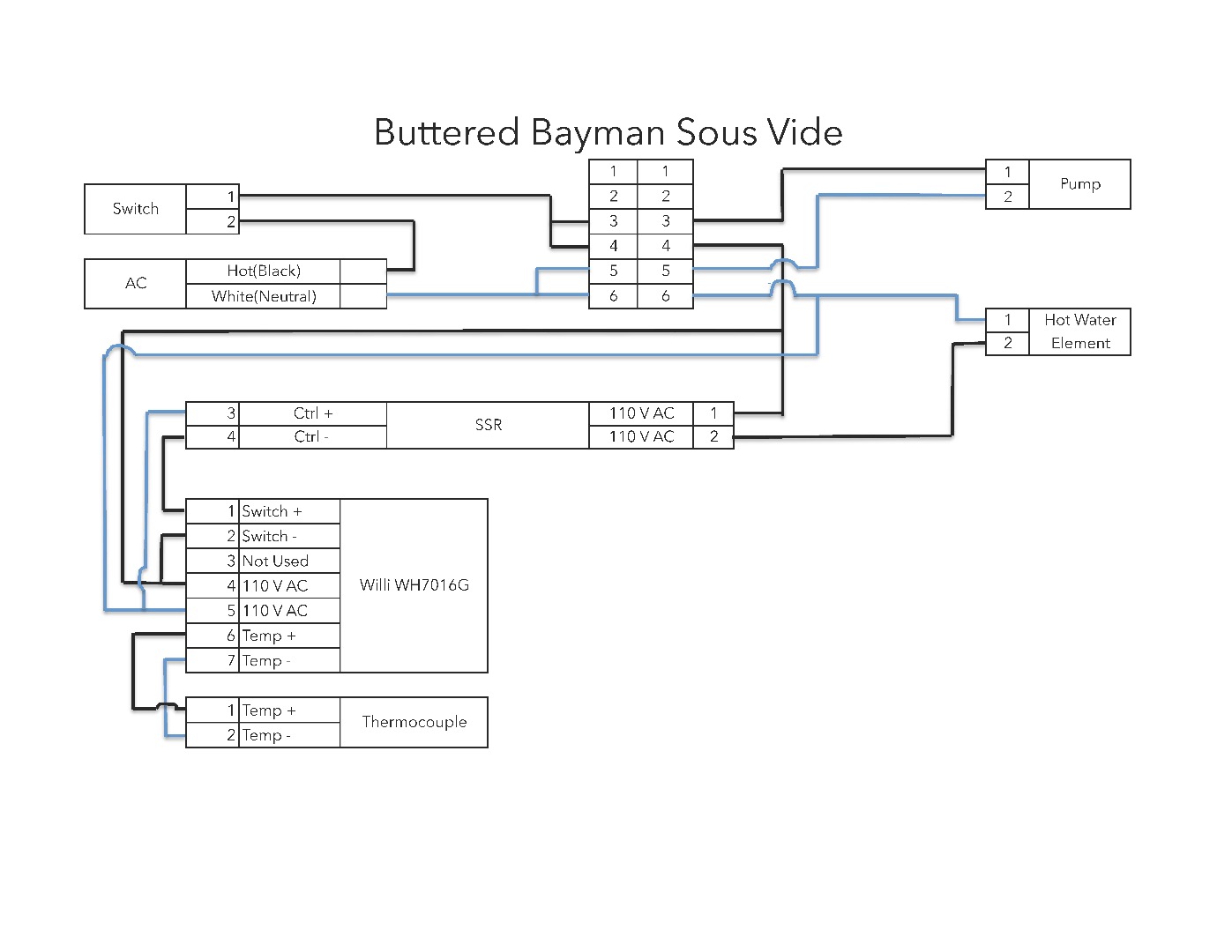Viewport: 1232px width, 952px height.
Task: Click terminal 1 of the Hot Water Element
Action: pyautogui.click(x=1008, y=320)
